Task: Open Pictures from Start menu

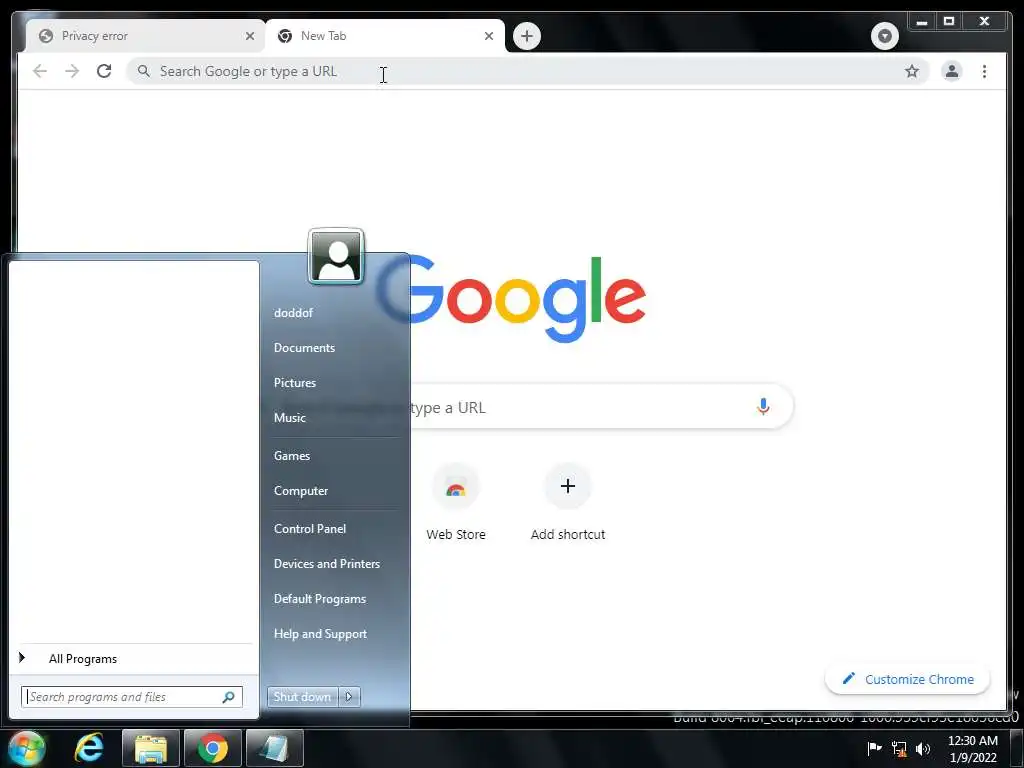Action: tap(295, 383)
